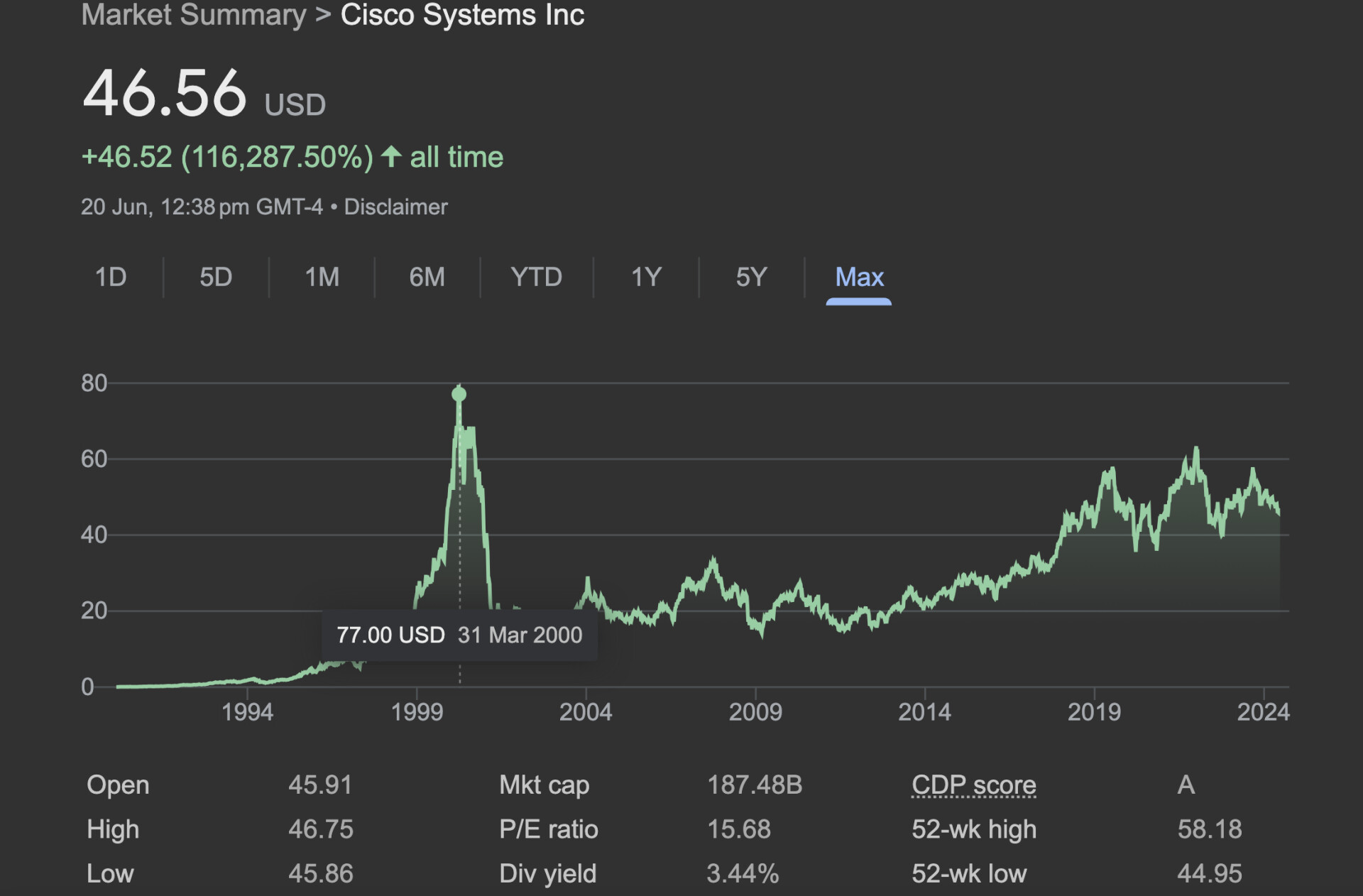Click the 2019 x-axis year label
The height and width of the screenshot is (896, 1363).
point(1094,712)
